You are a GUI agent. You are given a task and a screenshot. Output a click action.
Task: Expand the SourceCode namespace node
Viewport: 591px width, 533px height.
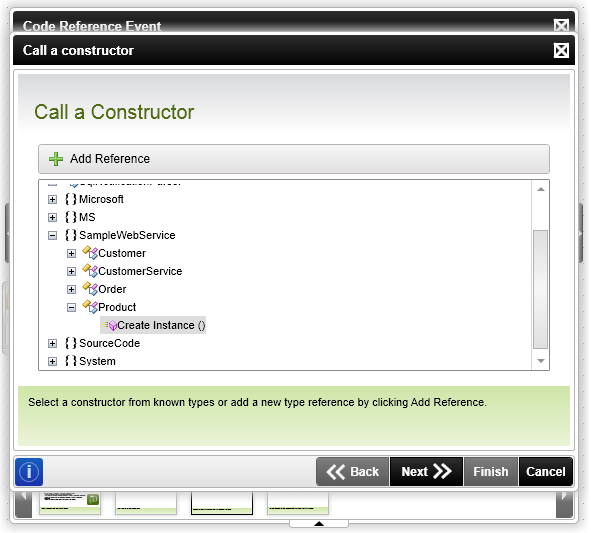(52, 343)
